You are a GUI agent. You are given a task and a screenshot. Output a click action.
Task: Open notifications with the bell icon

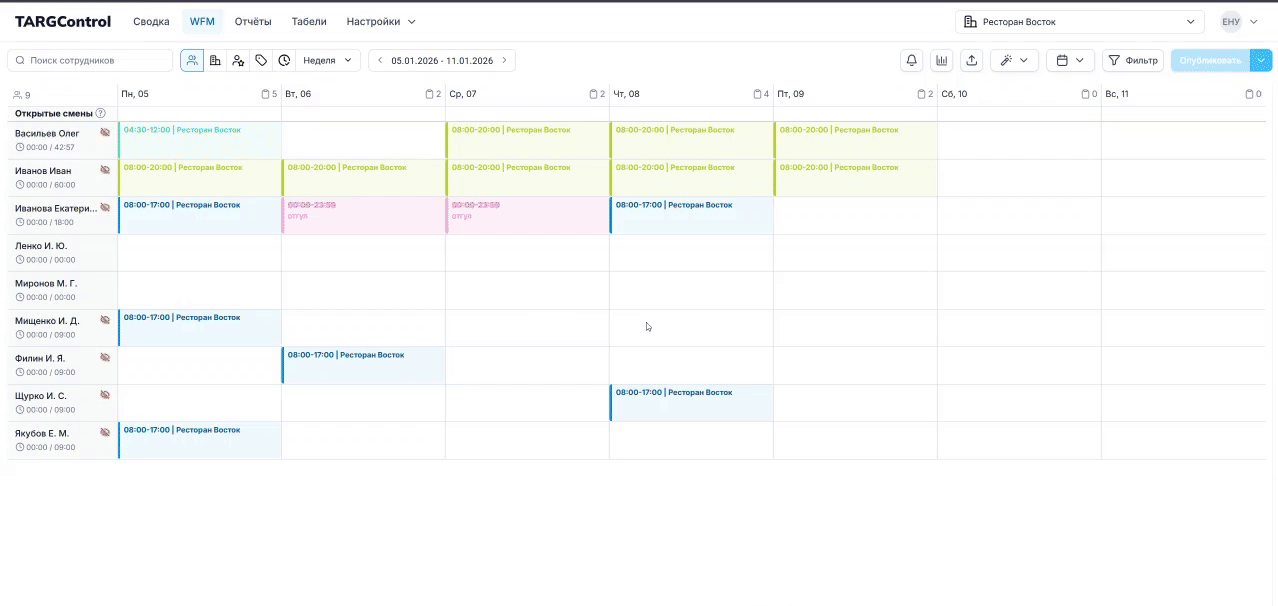click(911, 60)
